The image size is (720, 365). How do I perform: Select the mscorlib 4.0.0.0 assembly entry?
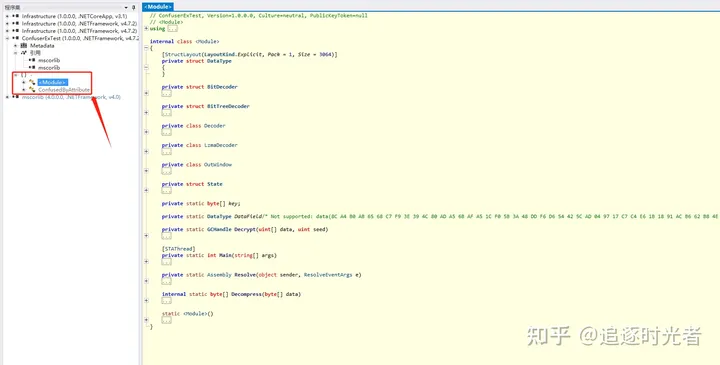coord(71,97)
